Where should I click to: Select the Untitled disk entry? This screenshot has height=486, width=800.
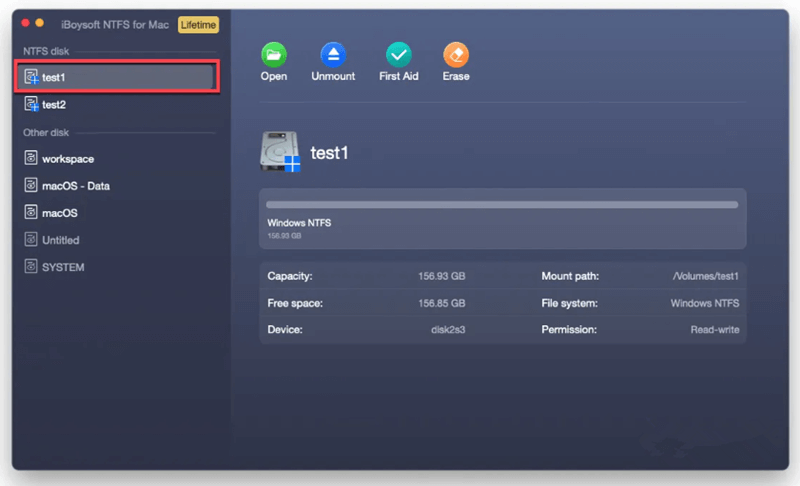point(117,240)
